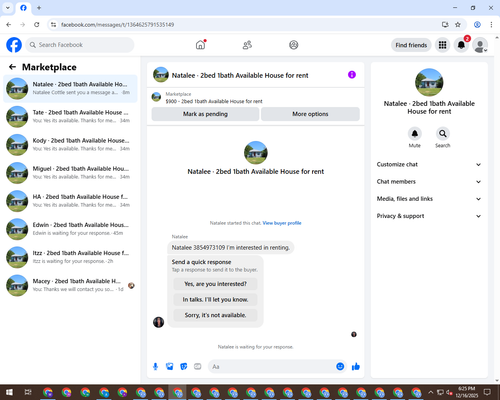
Task: Expand Customize chat section
Action: pos(429,164)
